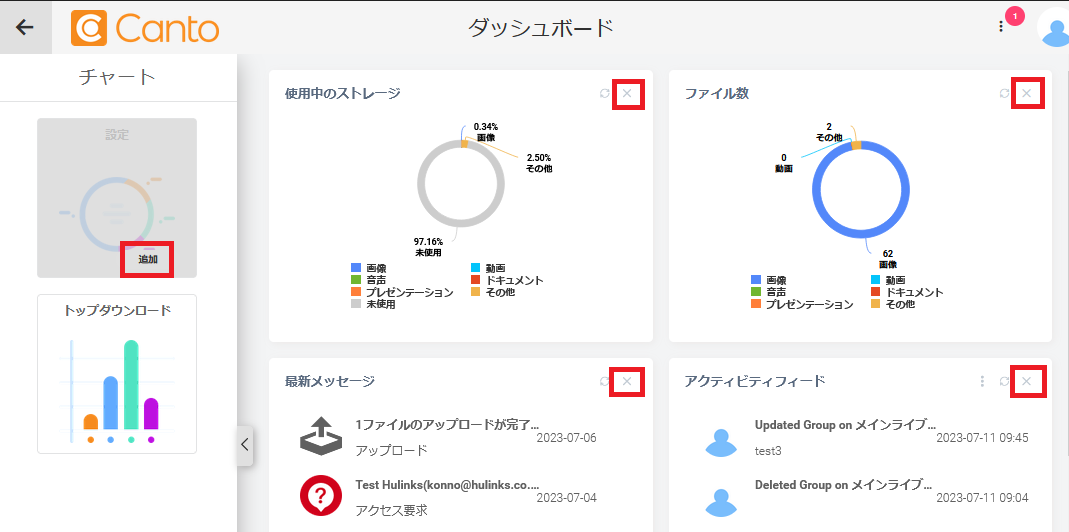Click the 追加 button on chart thumbnail
The height and width of the screenshot is (532, 1069).
coord(147,259)
